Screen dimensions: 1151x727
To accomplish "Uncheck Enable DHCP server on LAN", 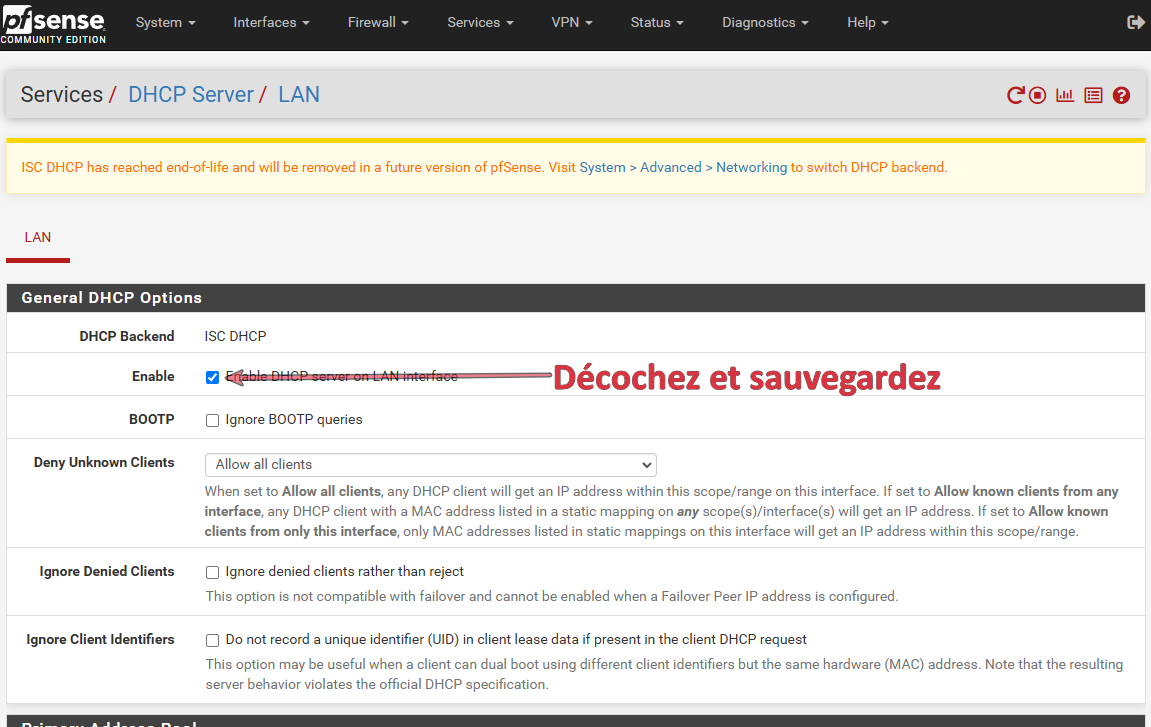I will 212,377.
